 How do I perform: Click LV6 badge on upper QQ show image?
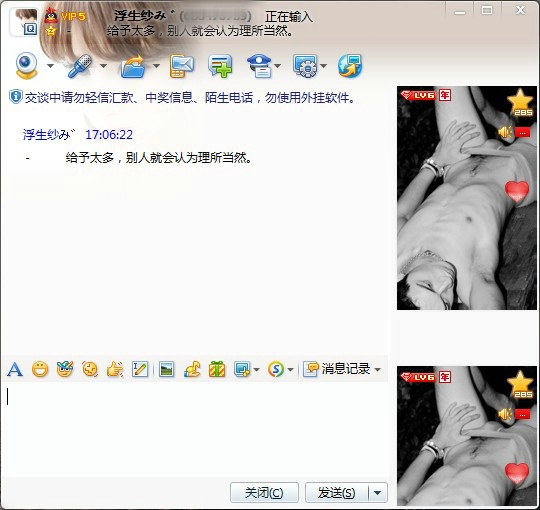[419, 95]
